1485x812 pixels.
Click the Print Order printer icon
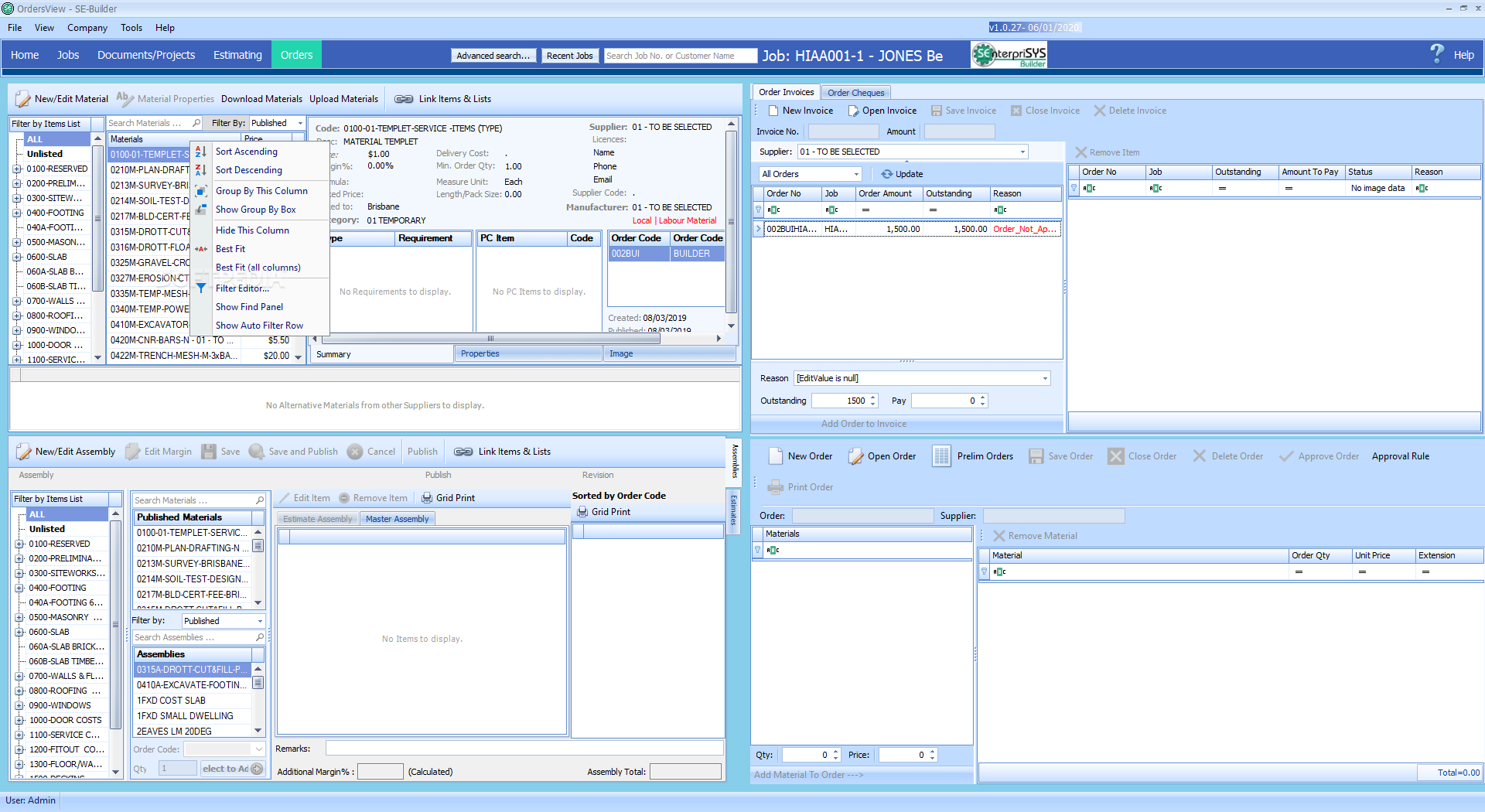775,487
